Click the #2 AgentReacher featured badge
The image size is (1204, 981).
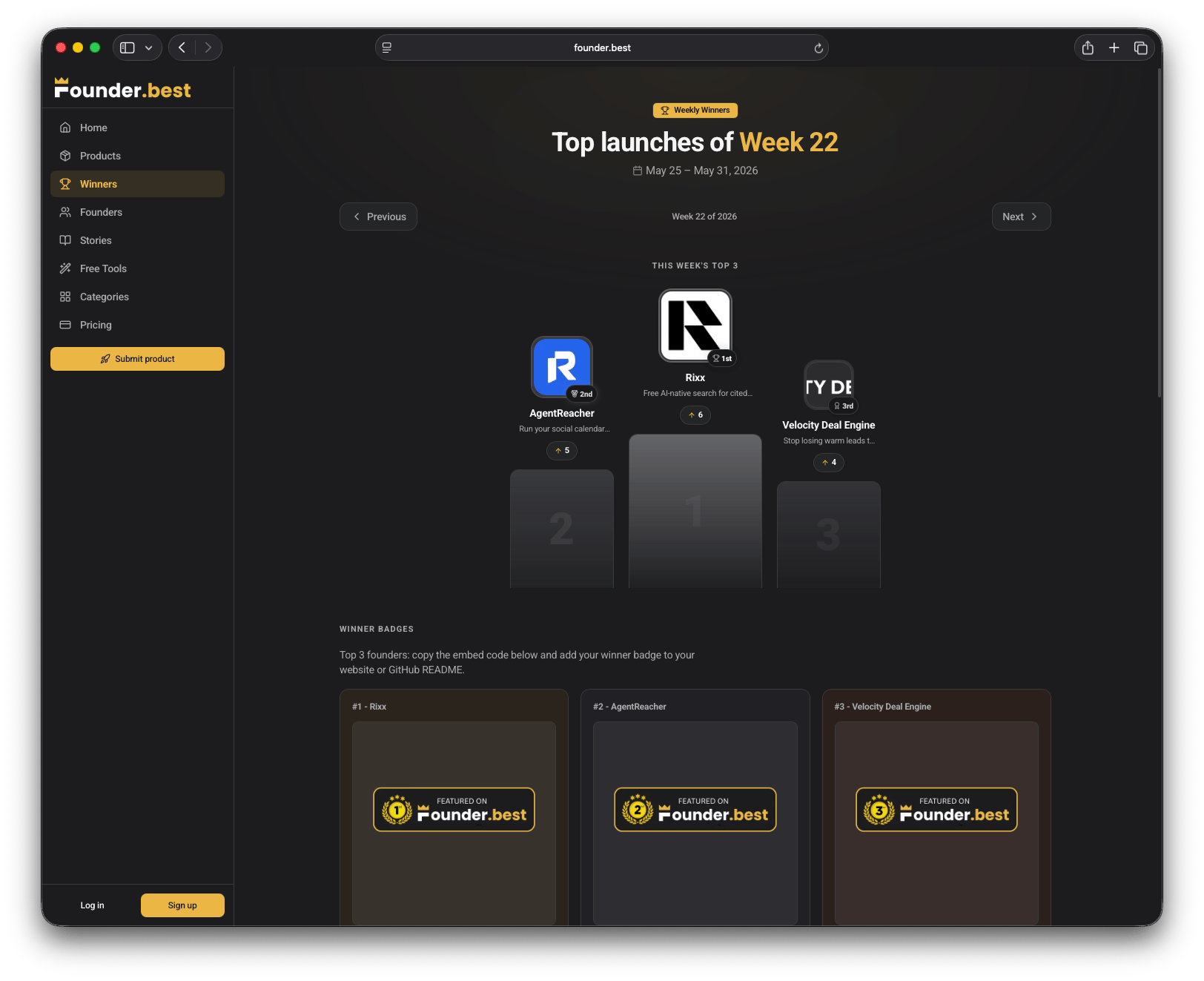coord(695,810)
